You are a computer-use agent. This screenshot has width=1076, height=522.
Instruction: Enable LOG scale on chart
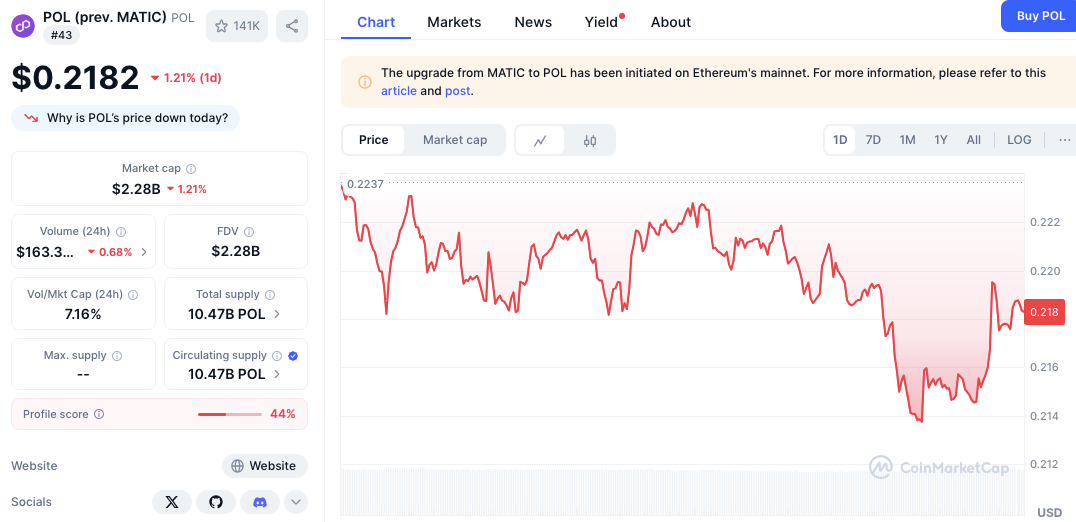point(1019,140)
